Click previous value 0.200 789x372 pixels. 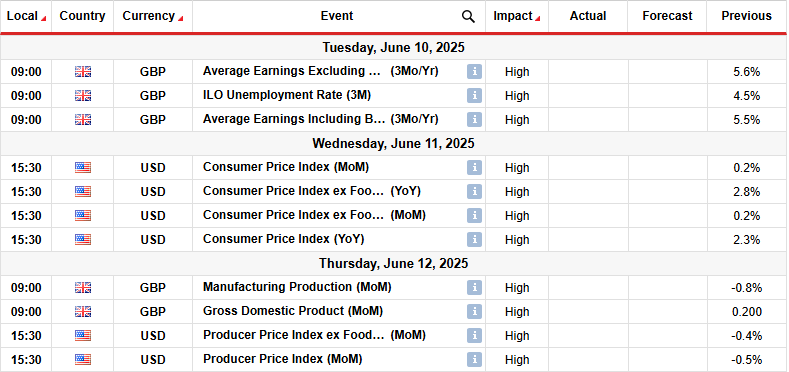(x=747, y=312)
